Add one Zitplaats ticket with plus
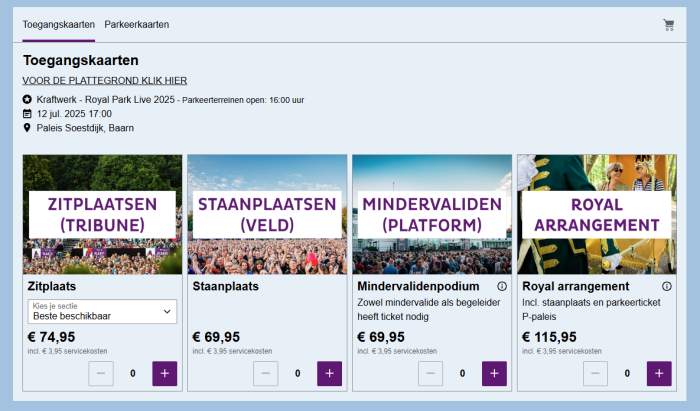The image size is (700, 411). pos(165,374)
